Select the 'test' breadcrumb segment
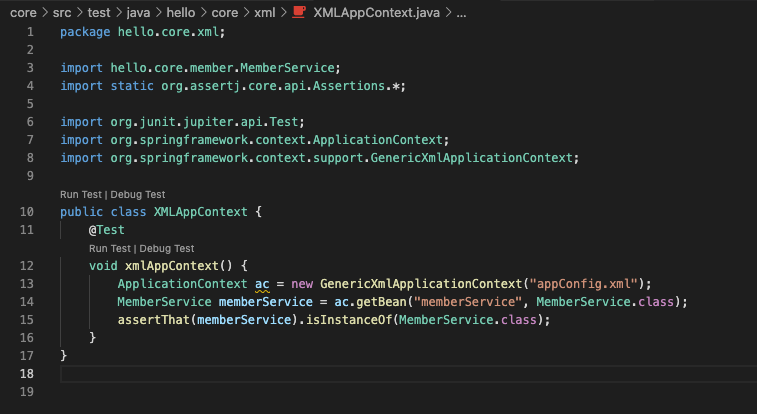 [99, 13]
